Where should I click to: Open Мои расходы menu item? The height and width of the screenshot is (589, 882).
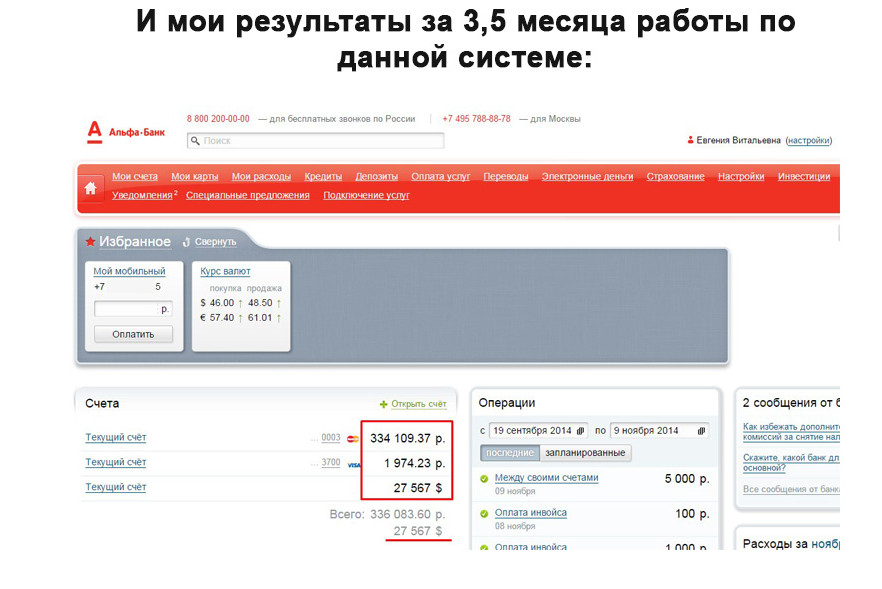click(261, 176)
